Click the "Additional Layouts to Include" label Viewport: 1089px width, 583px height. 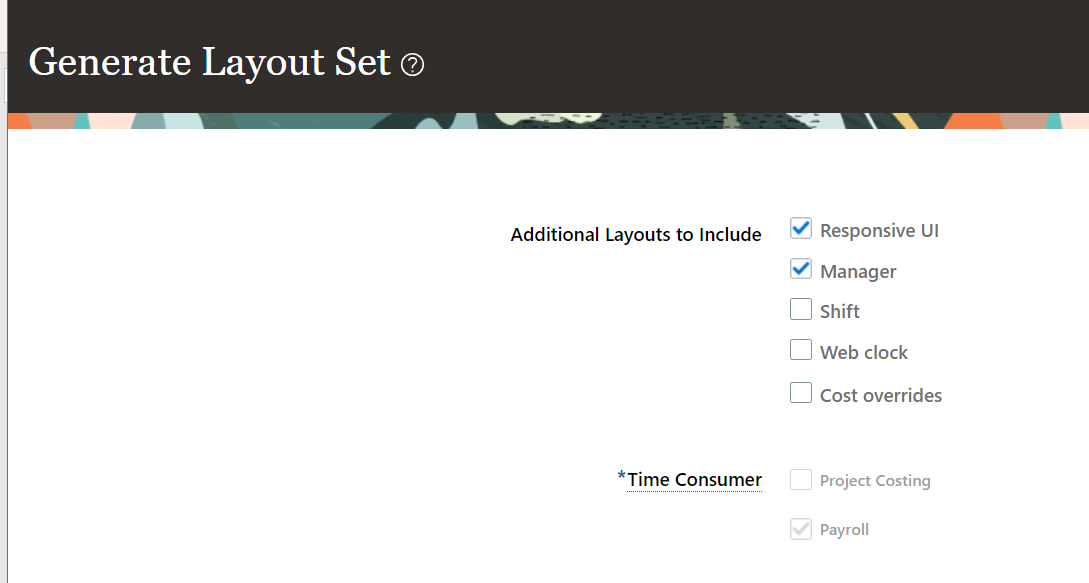point(636,234)
